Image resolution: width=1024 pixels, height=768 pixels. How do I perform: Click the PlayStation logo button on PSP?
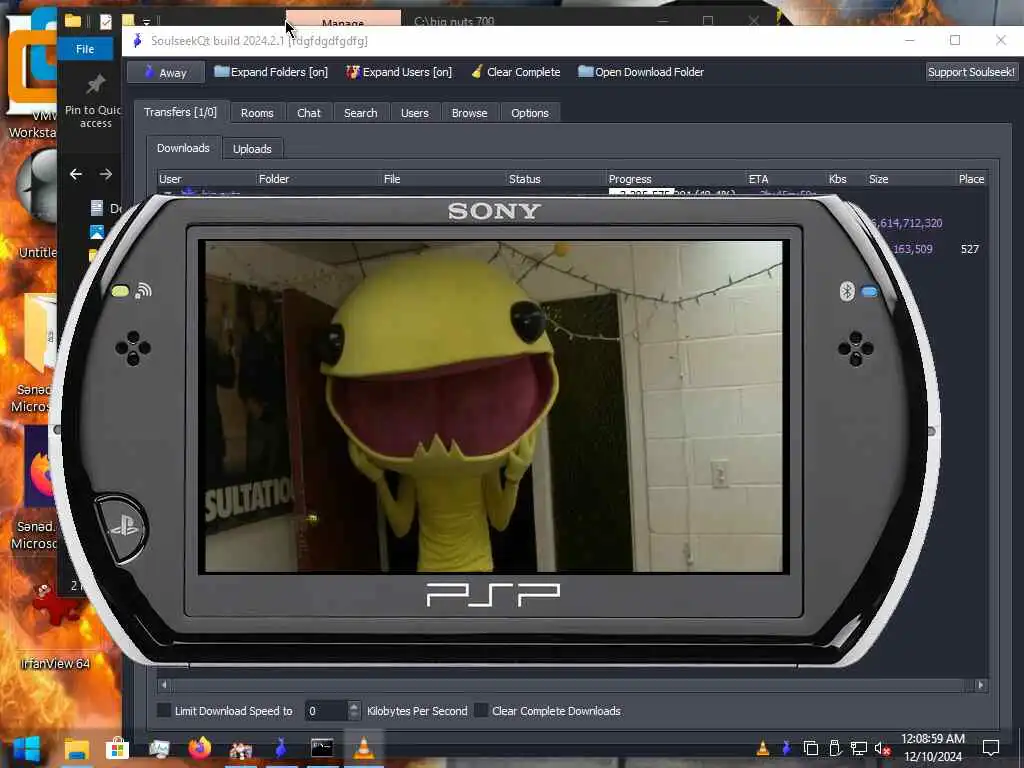pos(122,528)
